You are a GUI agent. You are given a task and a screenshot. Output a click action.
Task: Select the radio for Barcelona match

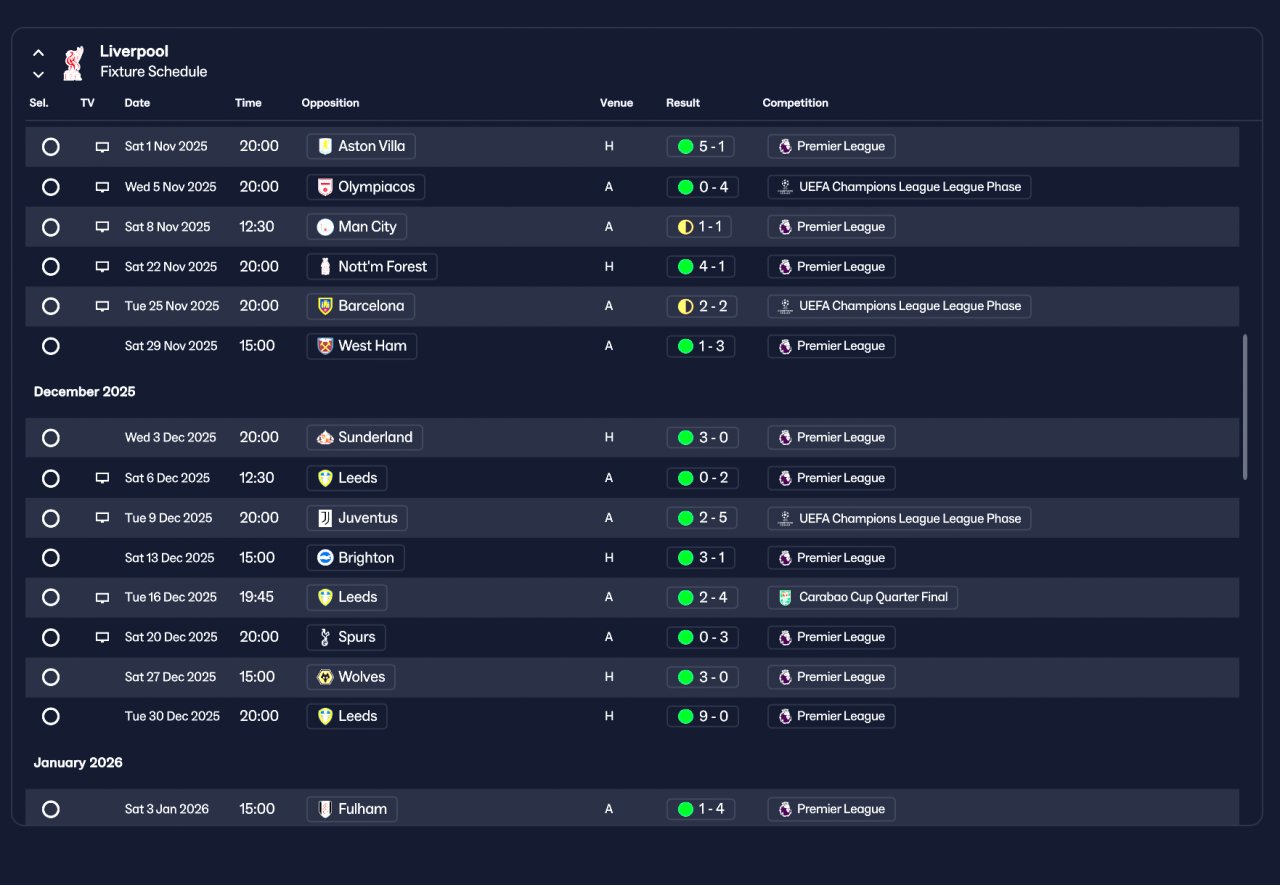pyautogui.click(x=51, y=306)
